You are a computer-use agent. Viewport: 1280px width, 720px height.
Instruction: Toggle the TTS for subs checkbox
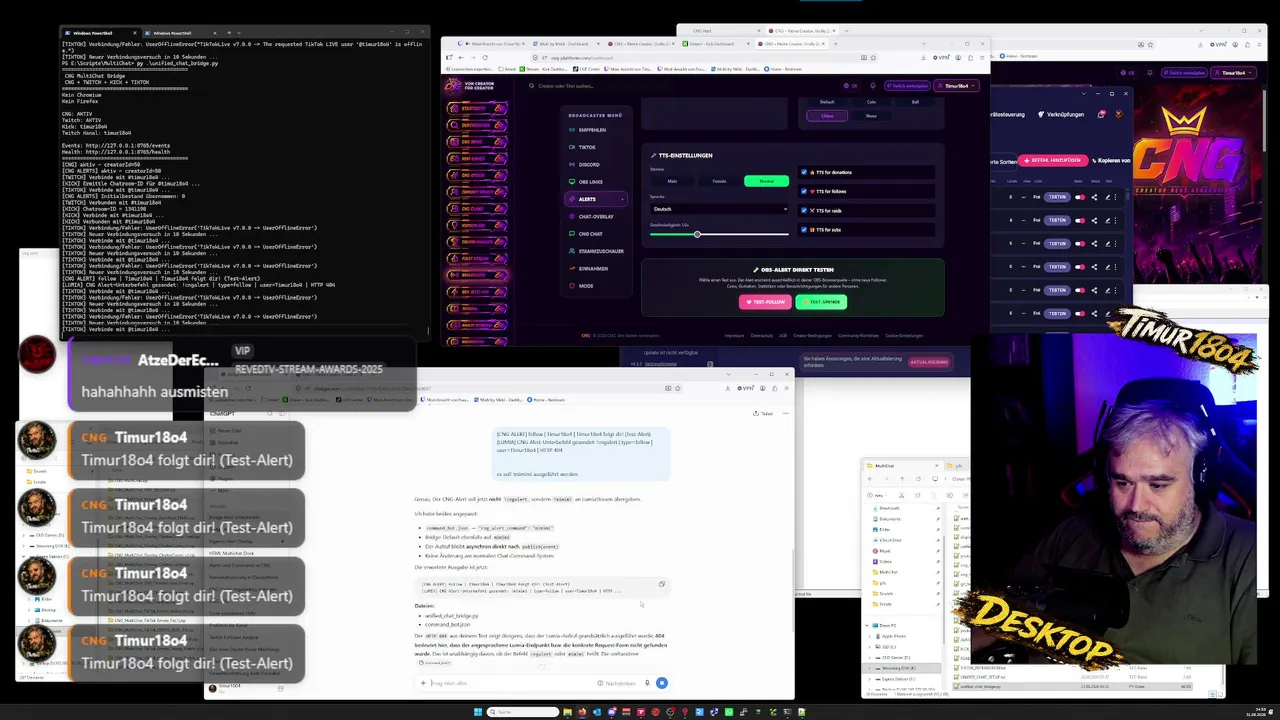pos(804,230)
